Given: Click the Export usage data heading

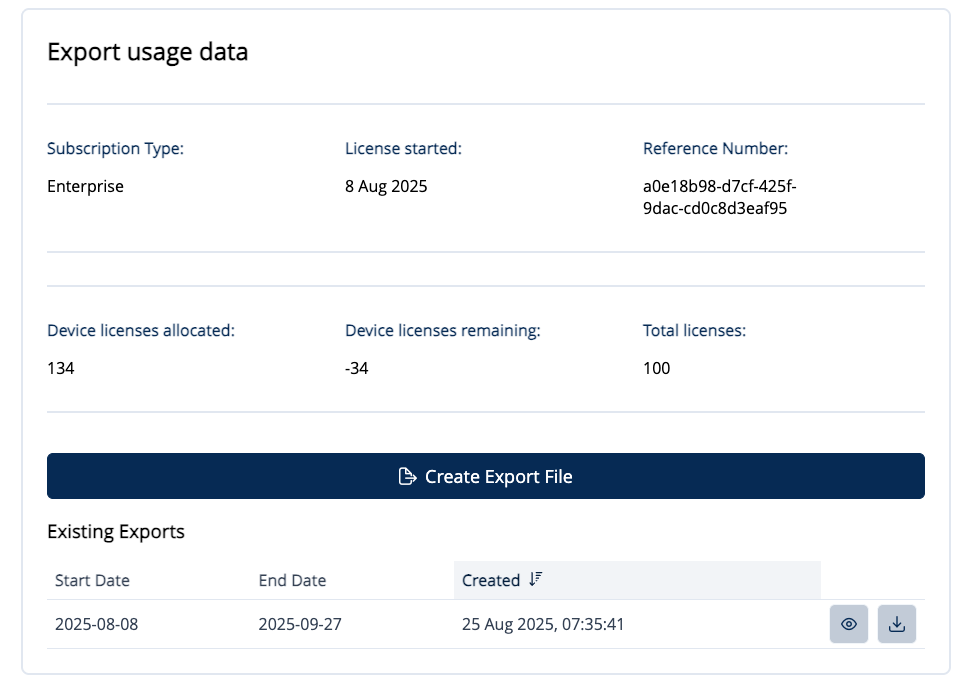Looking at the screenshot, I should (148, 52).
